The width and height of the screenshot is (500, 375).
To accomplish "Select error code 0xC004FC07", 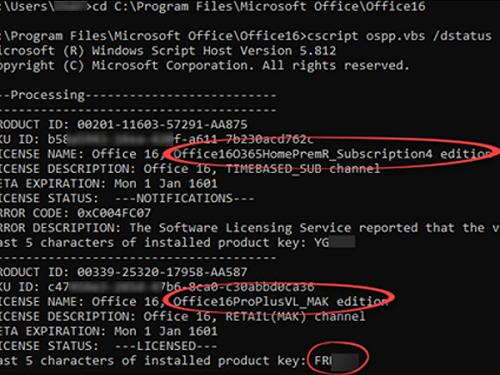I will (x=114, y=213).
